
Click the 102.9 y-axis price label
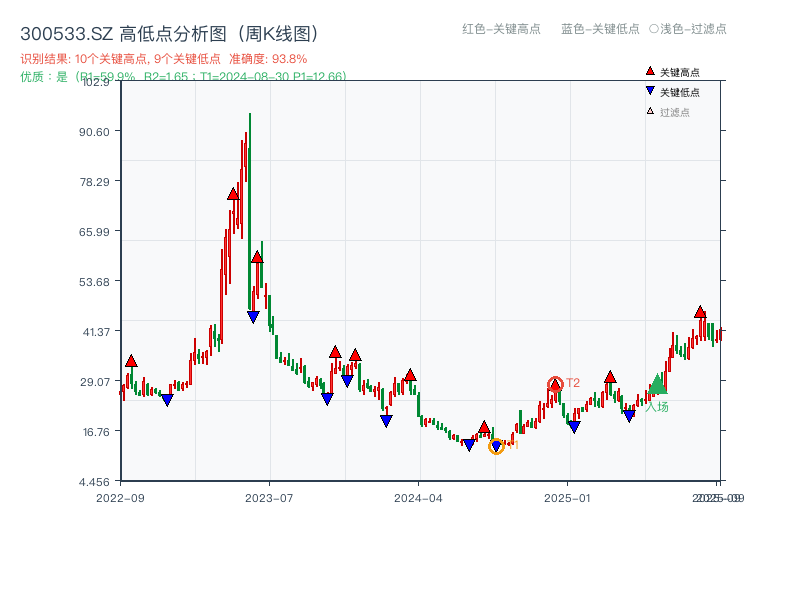[x=98, y=84]
